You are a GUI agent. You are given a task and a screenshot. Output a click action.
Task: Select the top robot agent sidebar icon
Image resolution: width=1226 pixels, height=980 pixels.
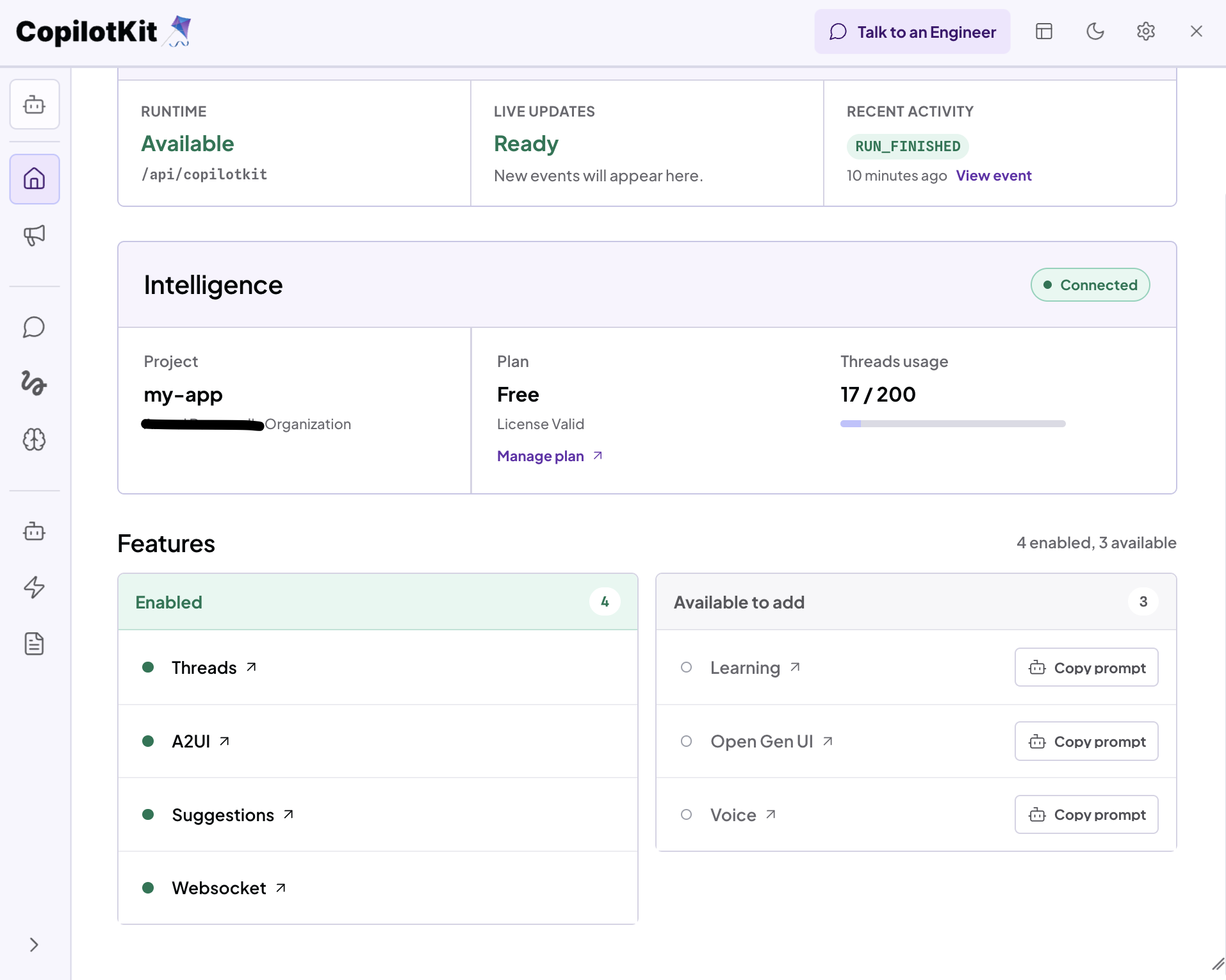(35, 104)
